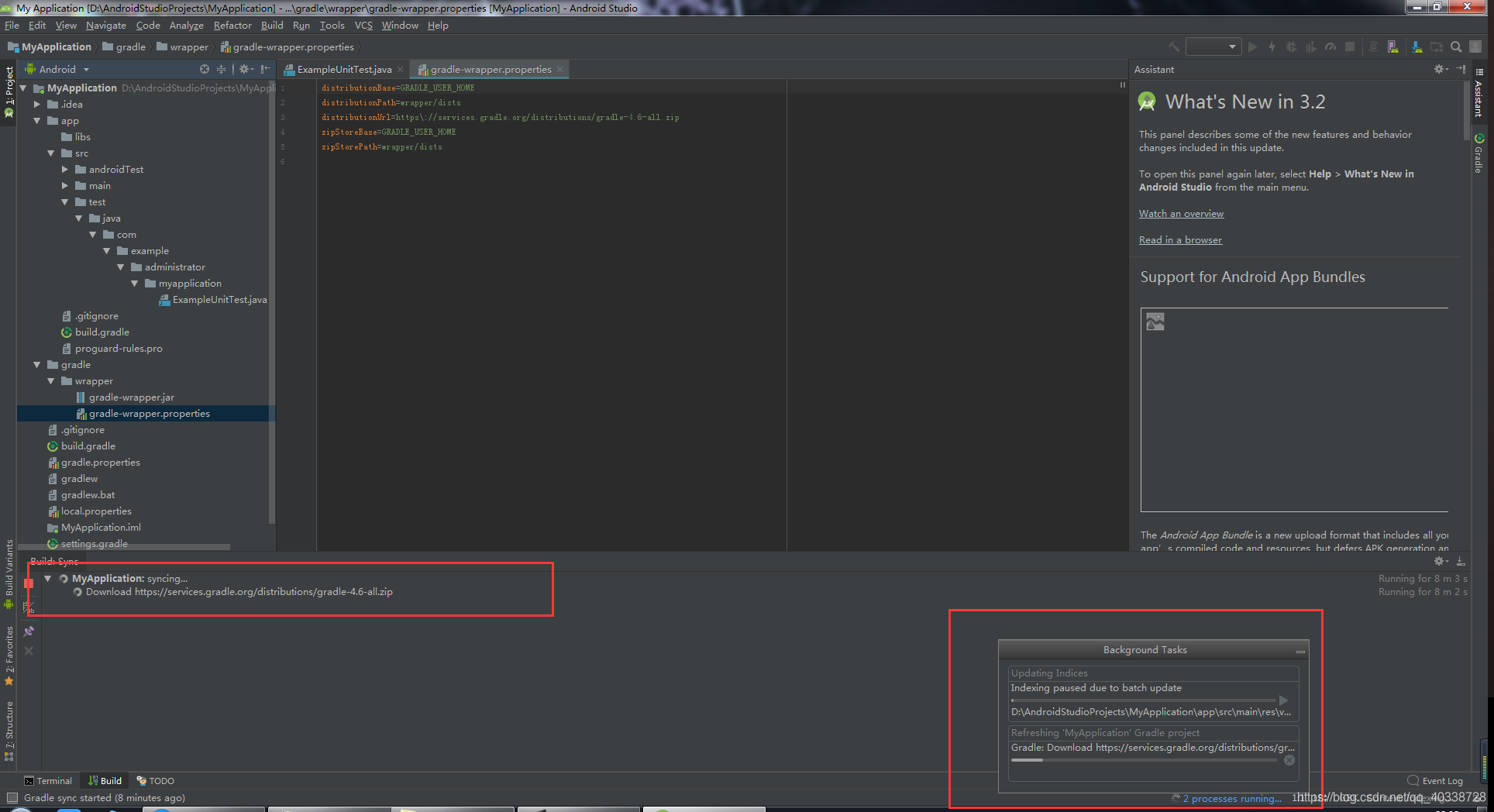Minimize the Background Tasks popup
The height and width of the screenshot is (812, 1494).
[1300, 651]
